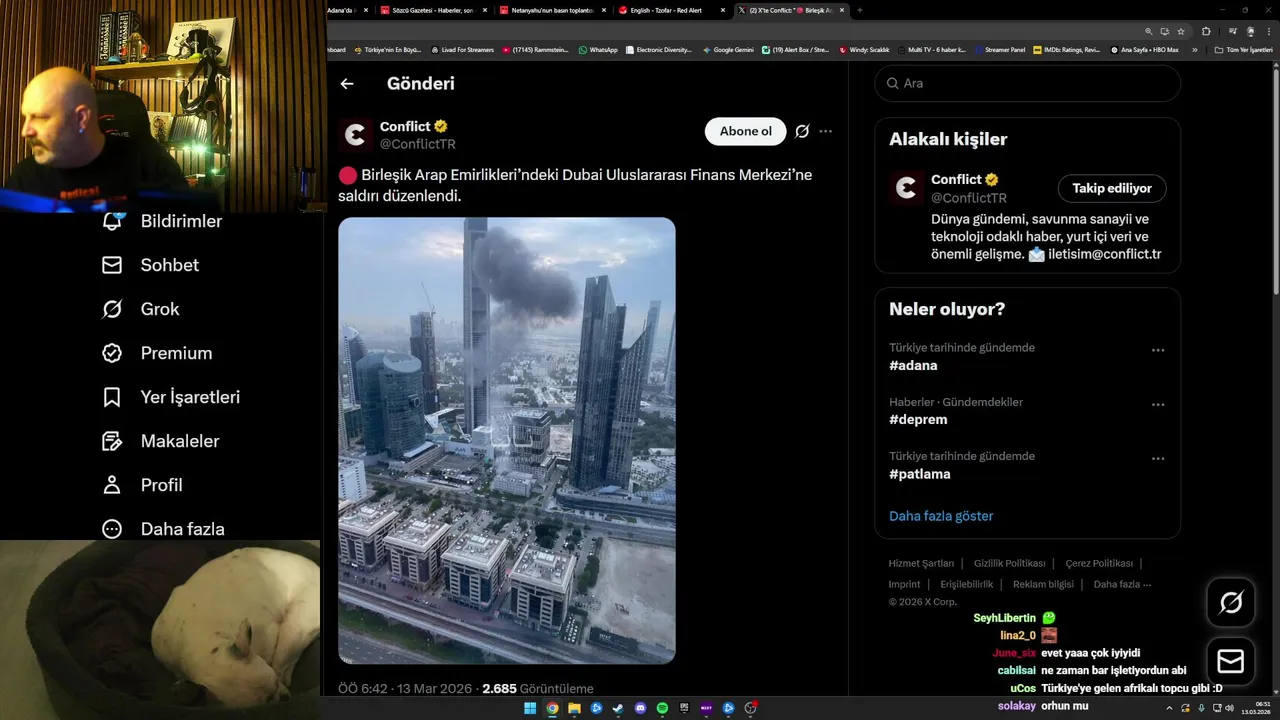The image size is (1280, 720).
Task: Open Steam from the taskbar
Action: 618,708
